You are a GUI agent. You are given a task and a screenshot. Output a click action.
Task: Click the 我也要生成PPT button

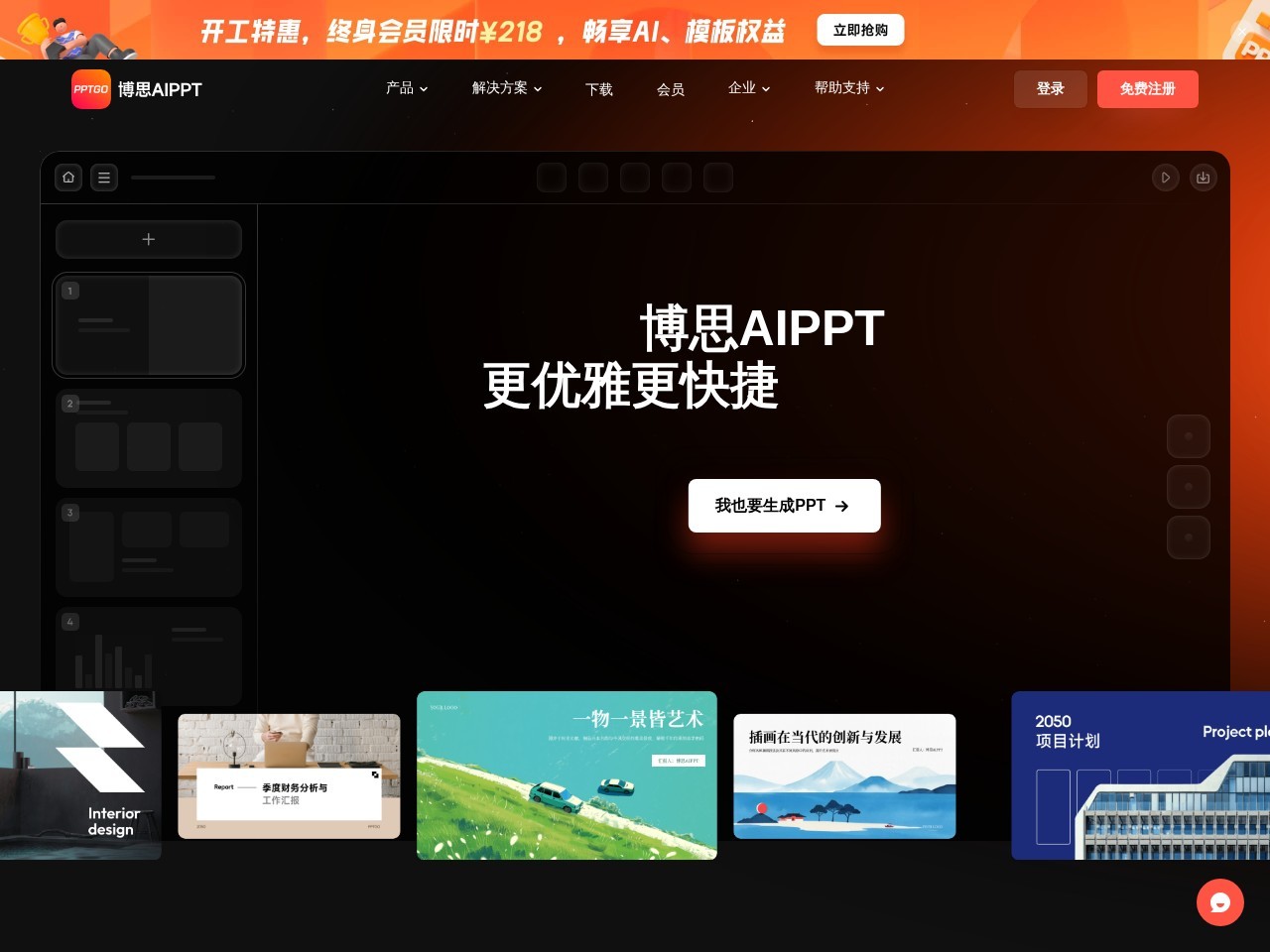784,506
